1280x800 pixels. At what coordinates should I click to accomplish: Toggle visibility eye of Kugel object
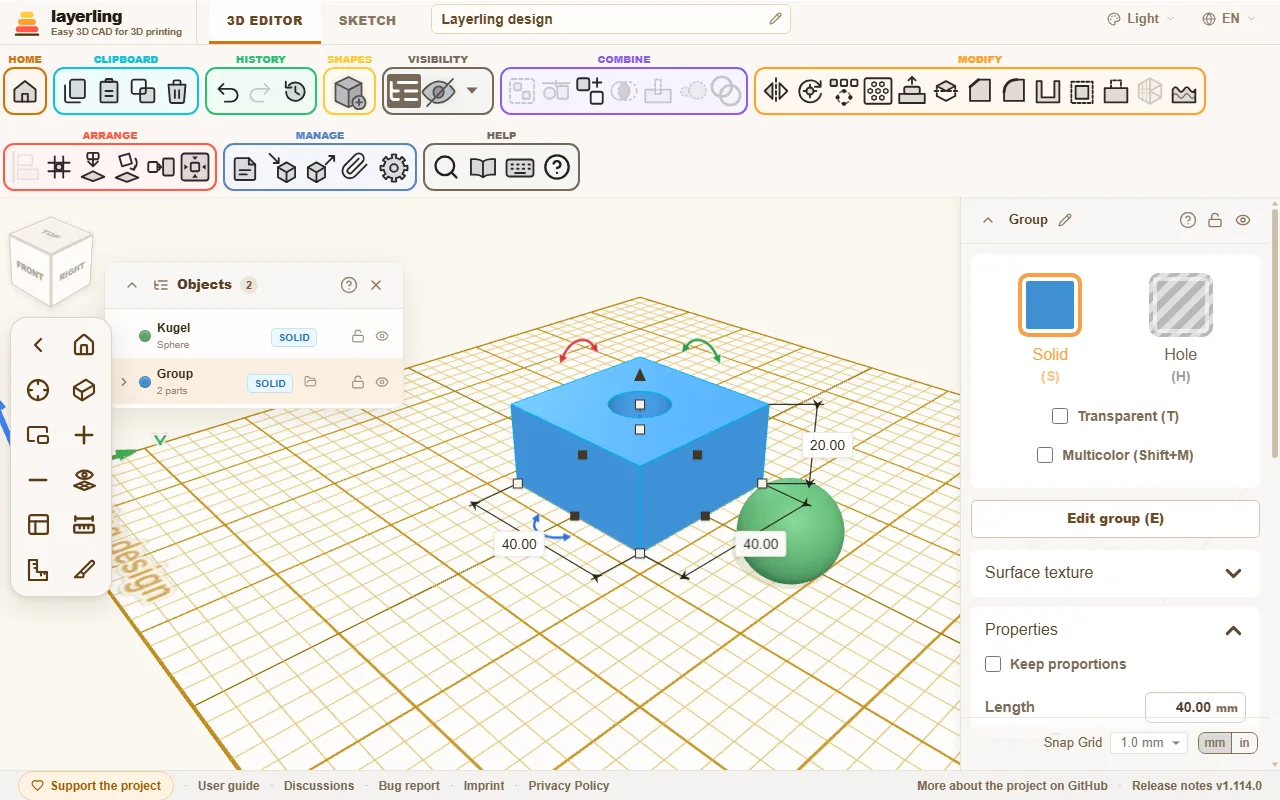(382, 336)
